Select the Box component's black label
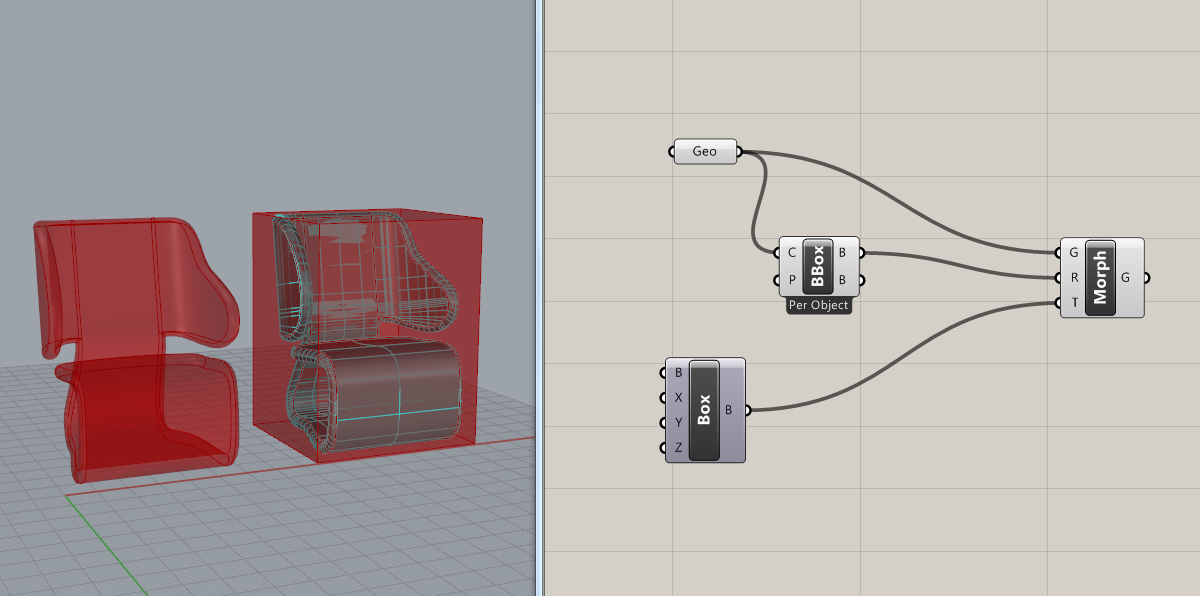This screenshot has width=1200, height=596. [x=704, y=409]
